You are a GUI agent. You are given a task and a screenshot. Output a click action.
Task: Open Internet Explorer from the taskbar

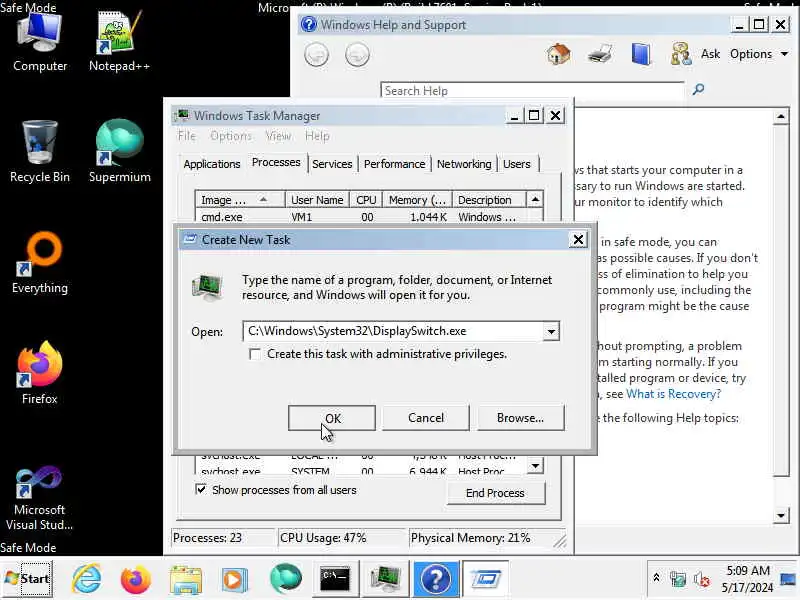[x=87, y=579]
